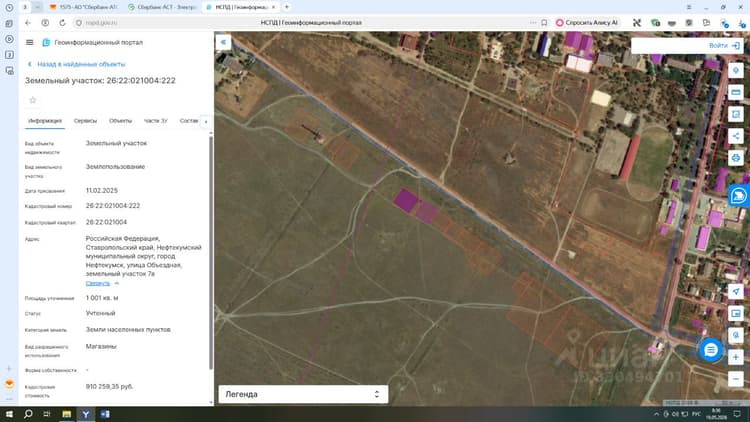Click the Windows taskbar search icon
The image size is (750, 422).
28,414
